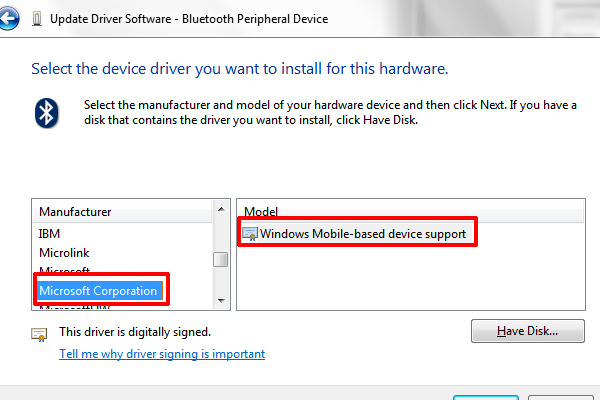
Task: Select IBM in Manufacturer list
Action: [x=49, y=233]
